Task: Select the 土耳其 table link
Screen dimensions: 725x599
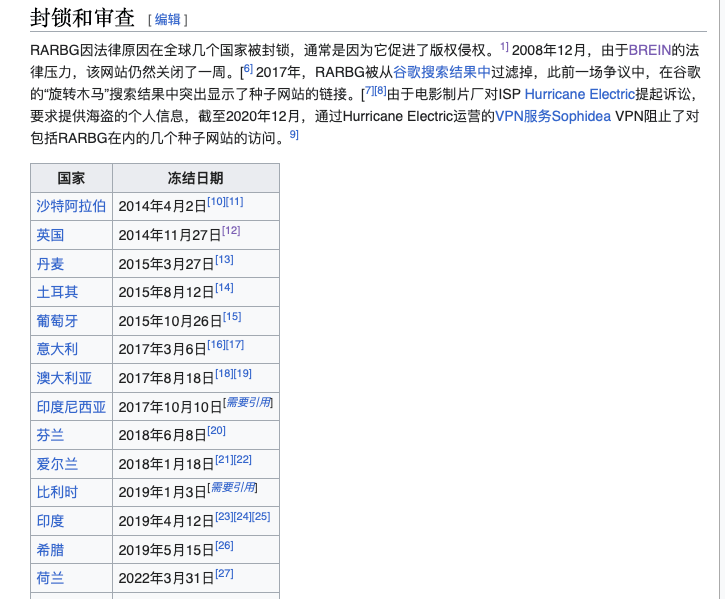Action: tap(57, 292)
